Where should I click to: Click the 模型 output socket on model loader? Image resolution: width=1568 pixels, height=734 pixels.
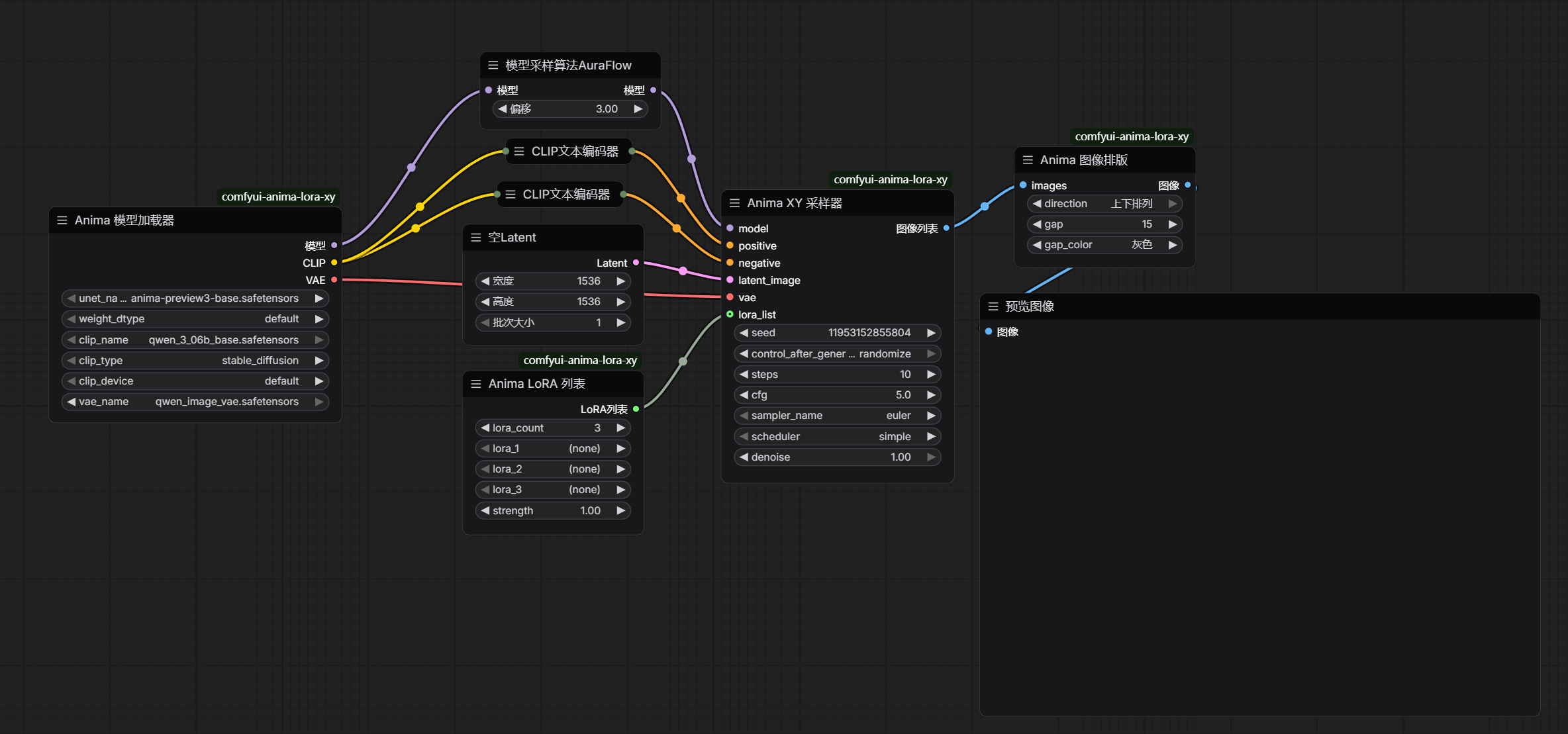pos(334,246)
